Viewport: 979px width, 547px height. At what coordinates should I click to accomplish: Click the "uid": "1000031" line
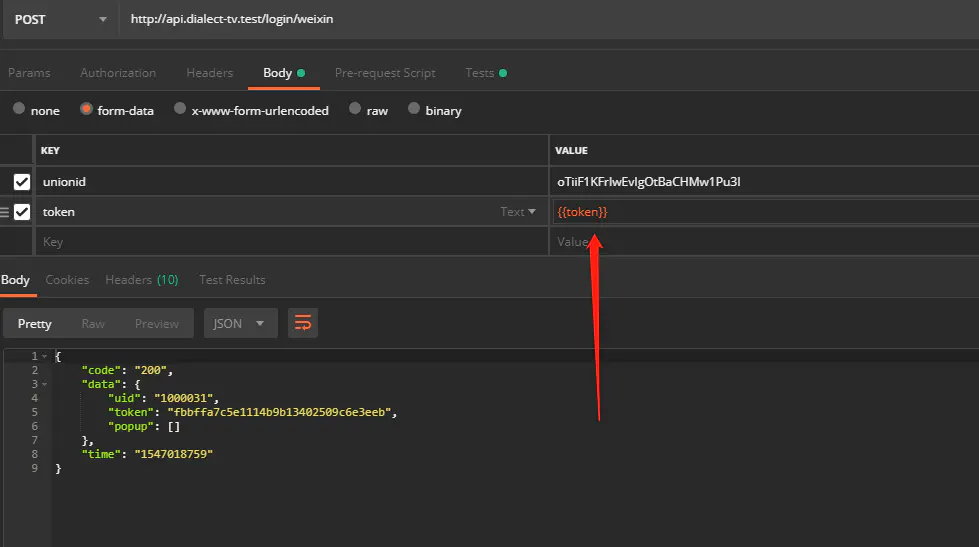pos(163,398)
